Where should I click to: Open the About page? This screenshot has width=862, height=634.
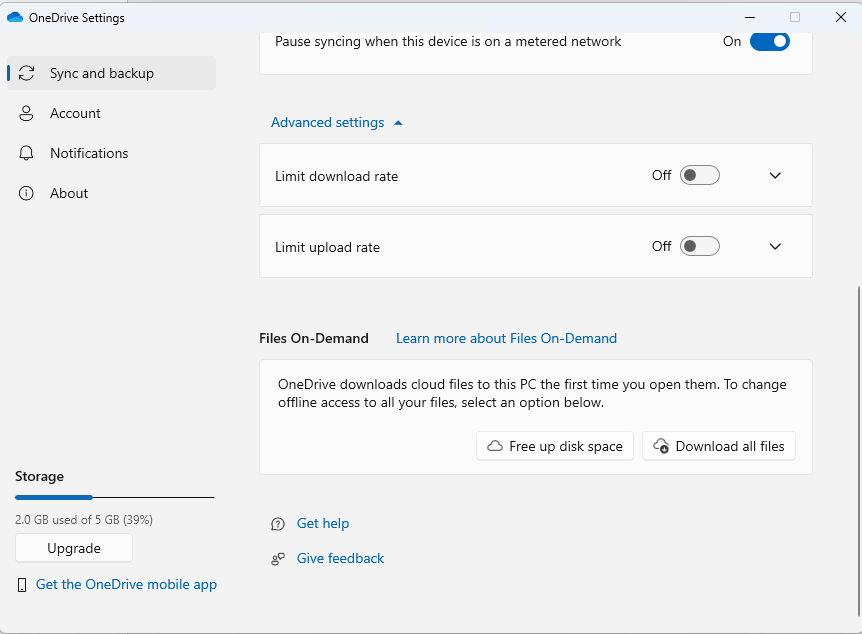[x=112, y=194]
